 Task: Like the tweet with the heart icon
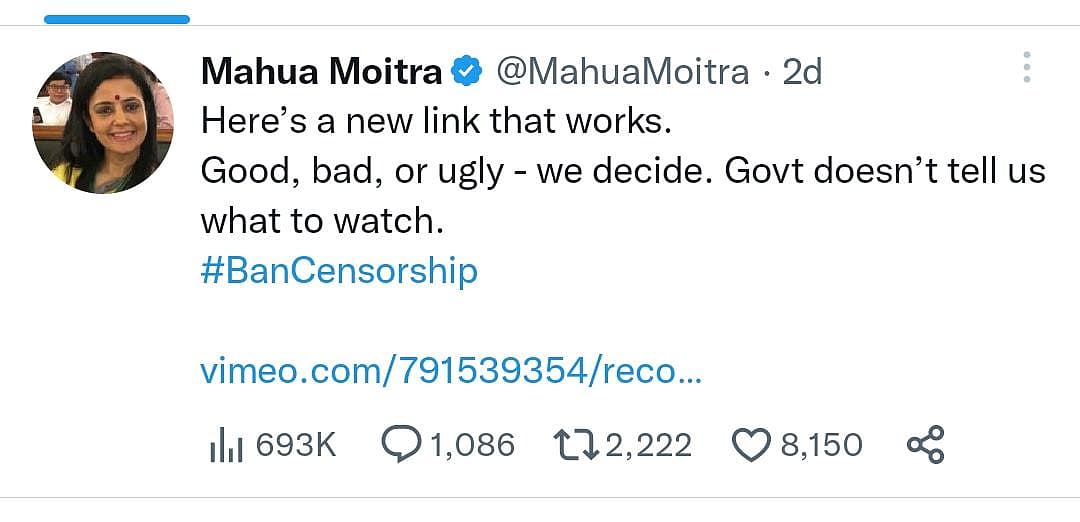pyautogui.click(x=751, y=445)
